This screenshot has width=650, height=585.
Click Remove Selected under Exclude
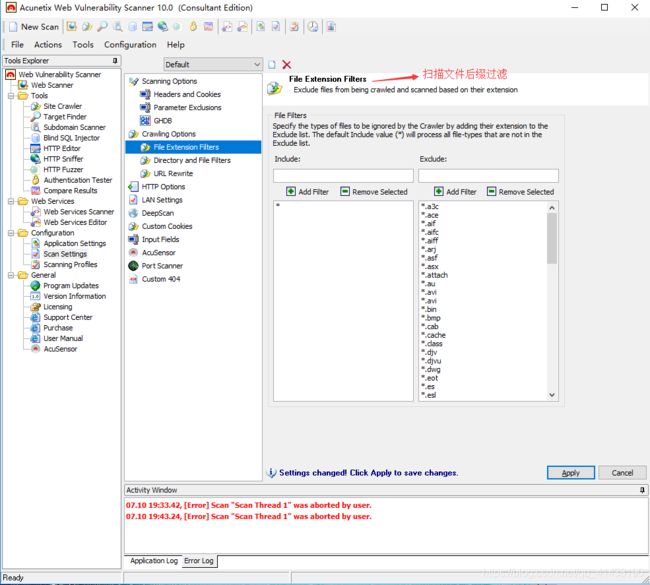(x=521, y=192)
